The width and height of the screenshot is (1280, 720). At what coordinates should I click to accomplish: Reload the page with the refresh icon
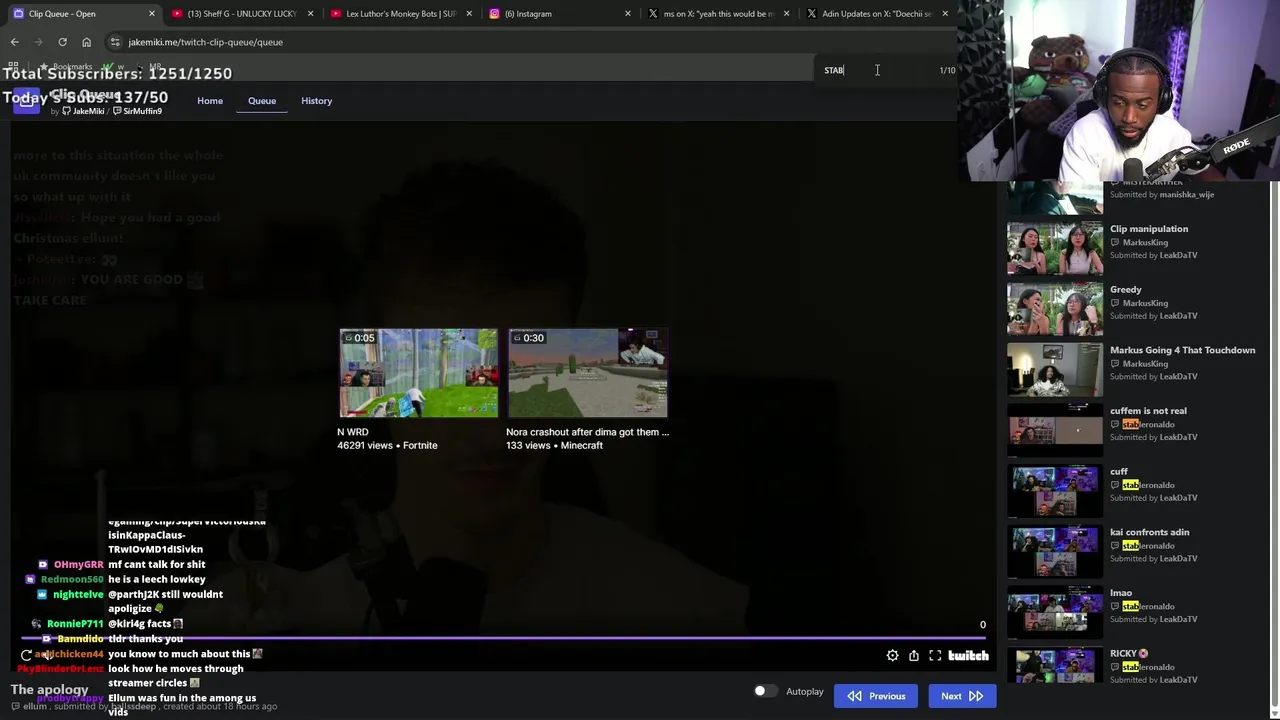[62, 42]
